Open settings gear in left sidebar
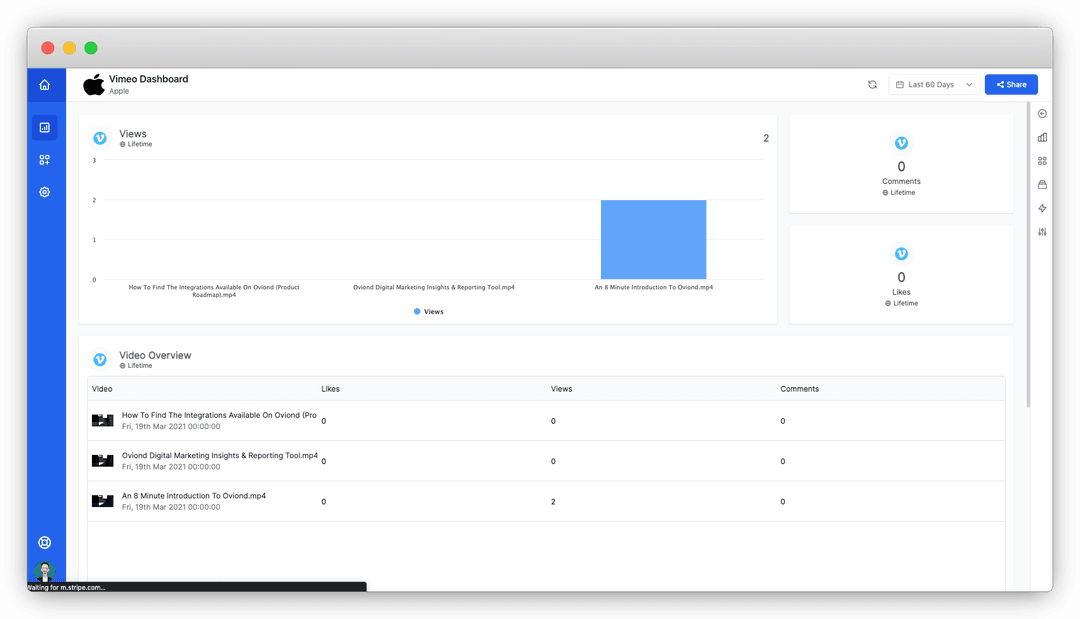This screenshot has height=619, width=1080. [x=45, y=192]
